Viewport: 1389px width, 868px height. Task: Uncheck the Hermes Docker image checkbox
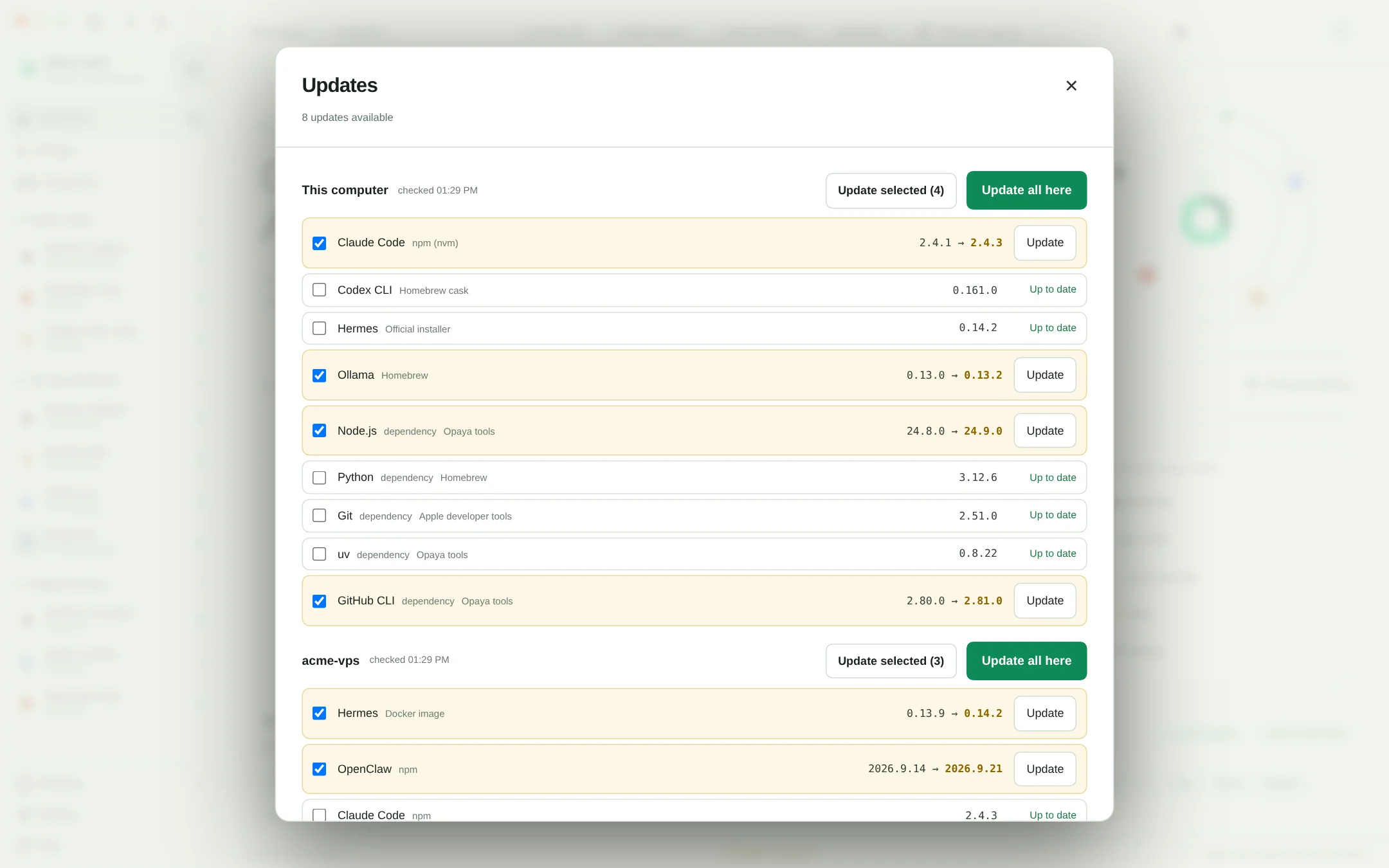319,714
